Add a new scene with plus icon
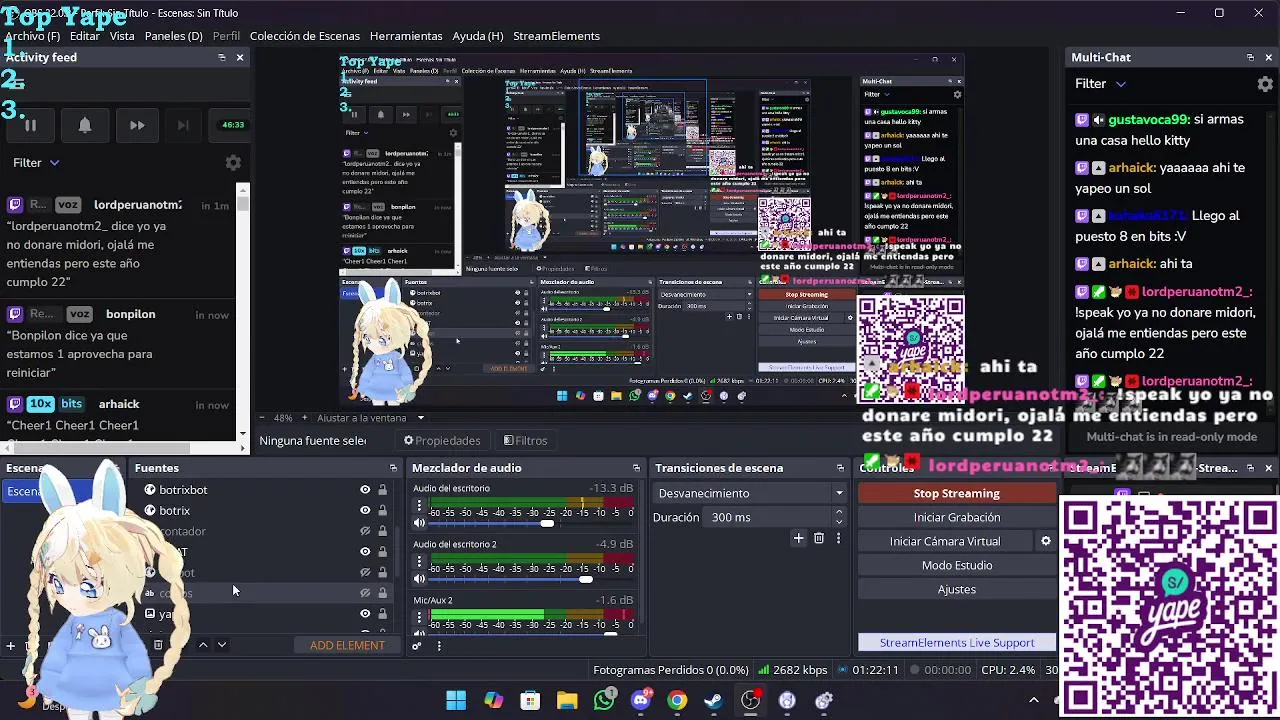 tap(11, 646)
